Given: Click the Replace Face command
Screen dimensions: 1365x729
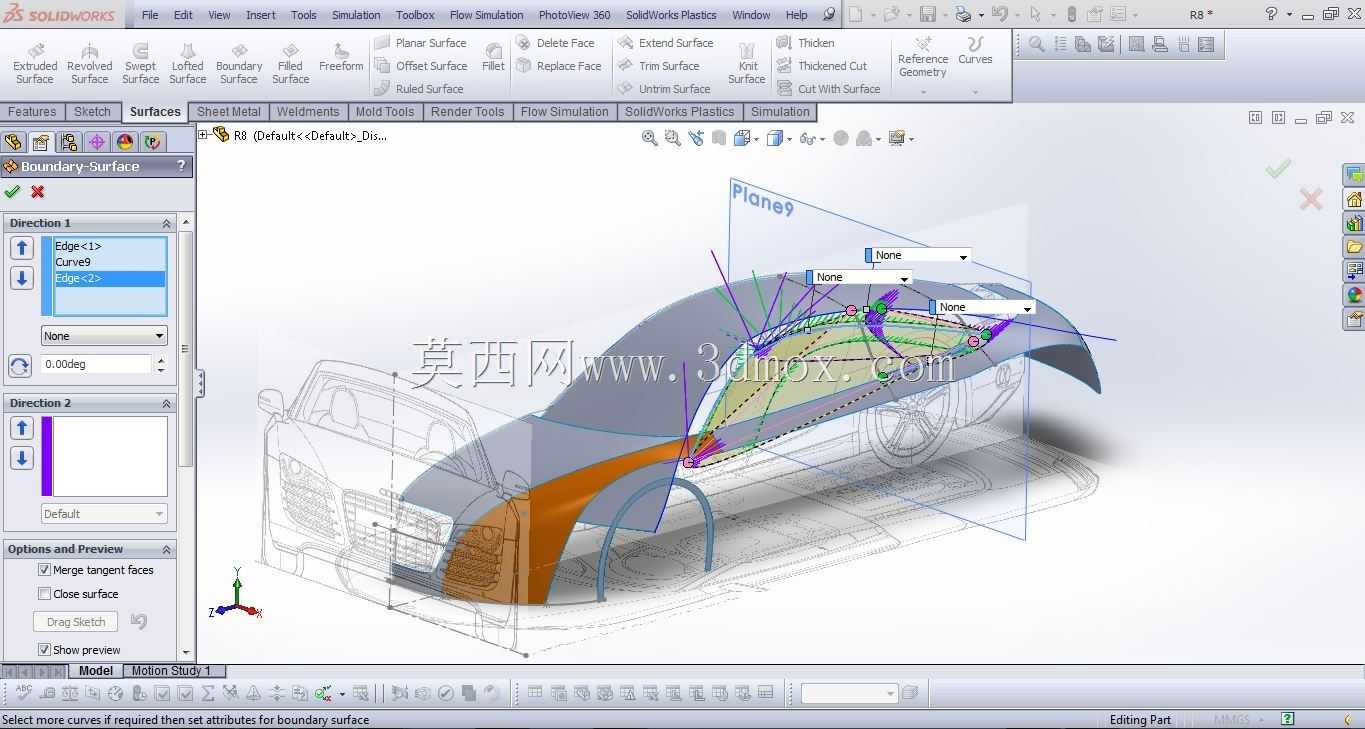Looking at the screenshot, I should coord(559,66).
